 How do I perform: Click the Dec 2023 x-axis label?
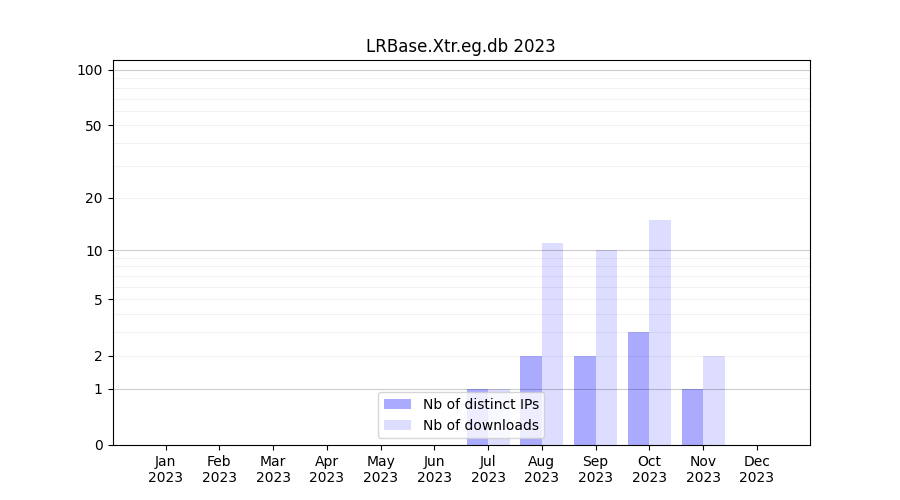pyautogui.click(x=756, y=469)
